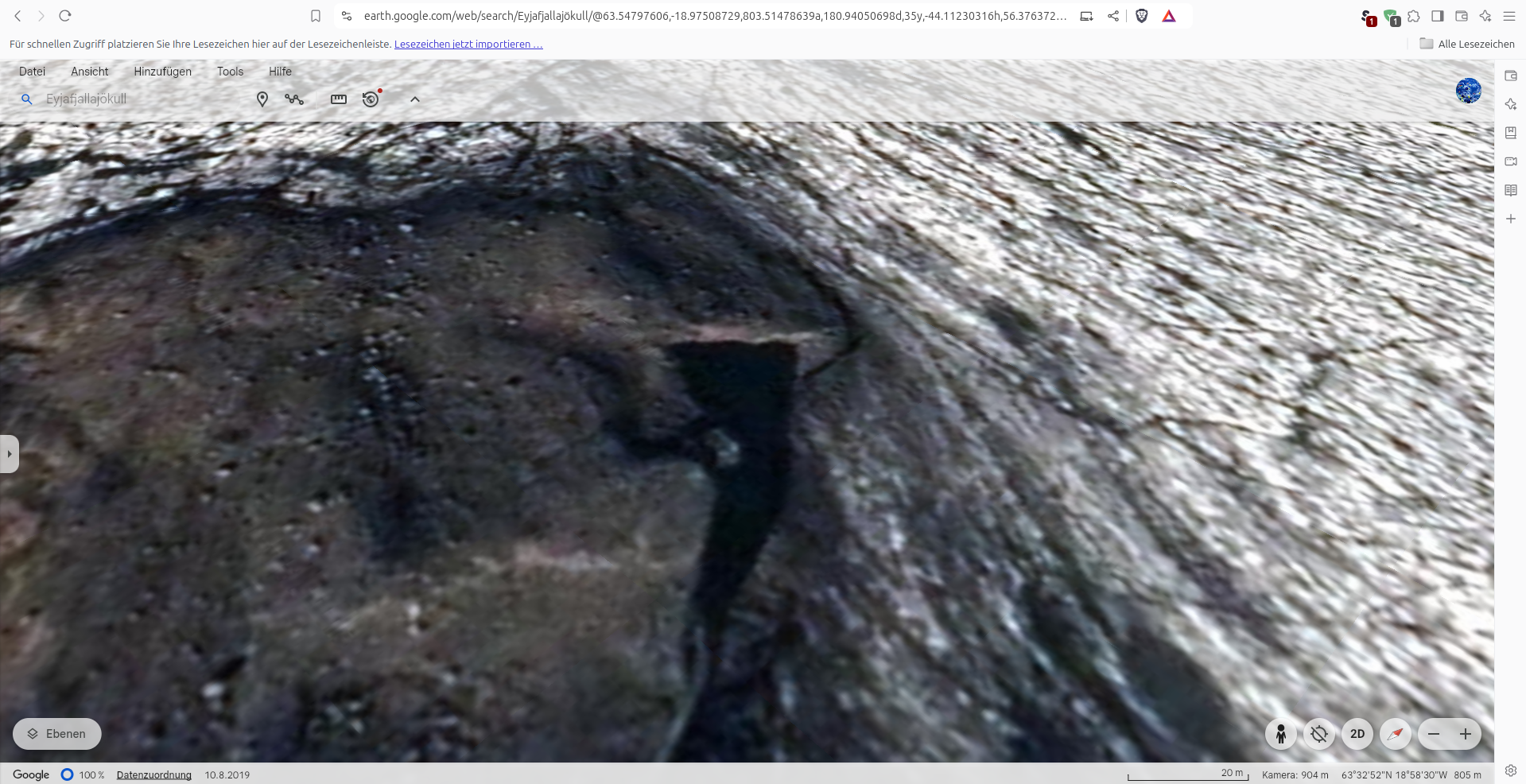The height and width of the screenshot is (784, 1526).
Task: Open sidebar settings gear icon
Action: (1511, 770)
